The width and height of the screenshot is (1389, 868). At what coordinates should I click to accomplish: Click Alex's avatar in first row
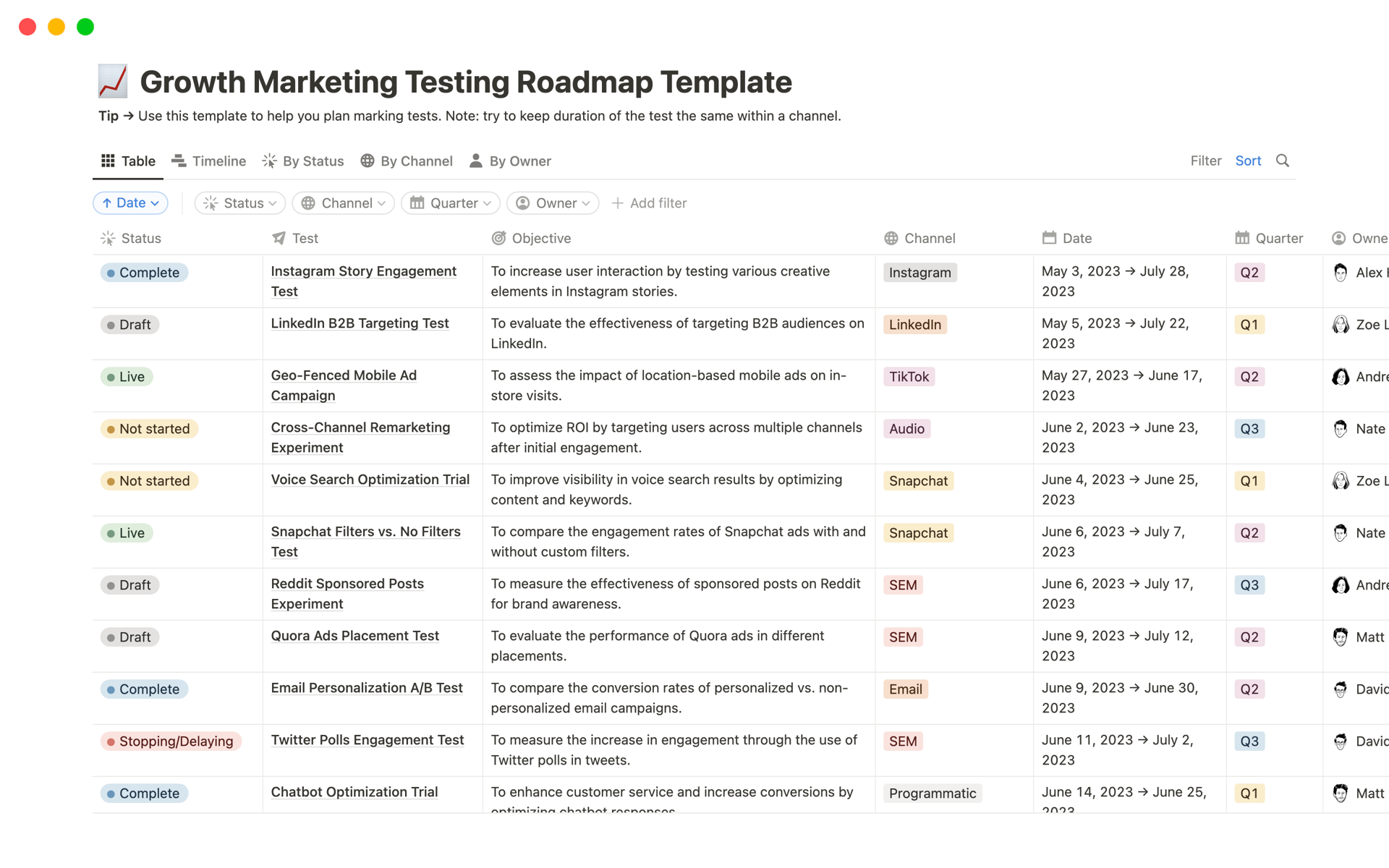(1340, 273)
